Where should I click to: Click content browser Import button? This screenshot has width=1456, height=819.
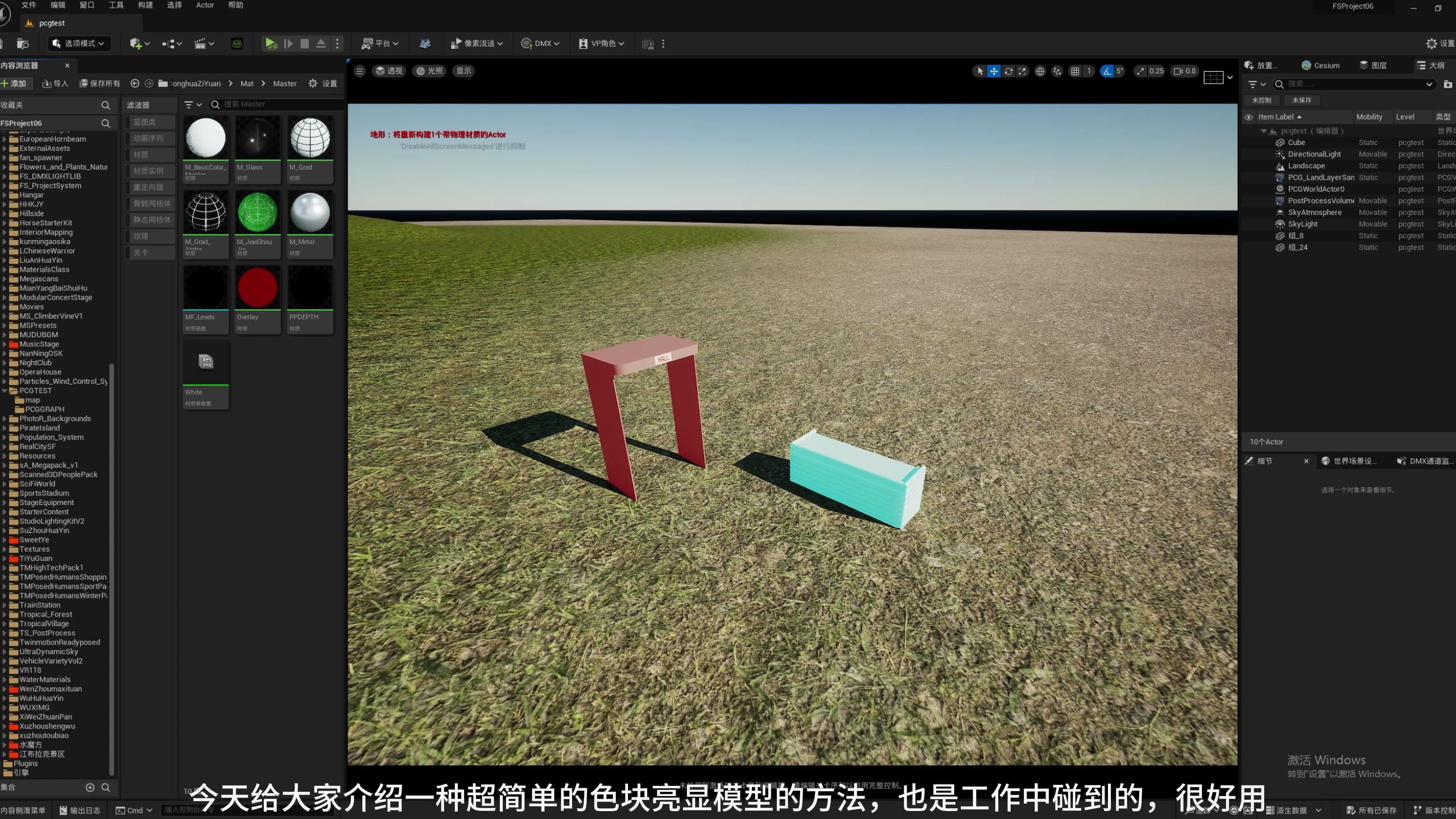(x=55, y=84)
